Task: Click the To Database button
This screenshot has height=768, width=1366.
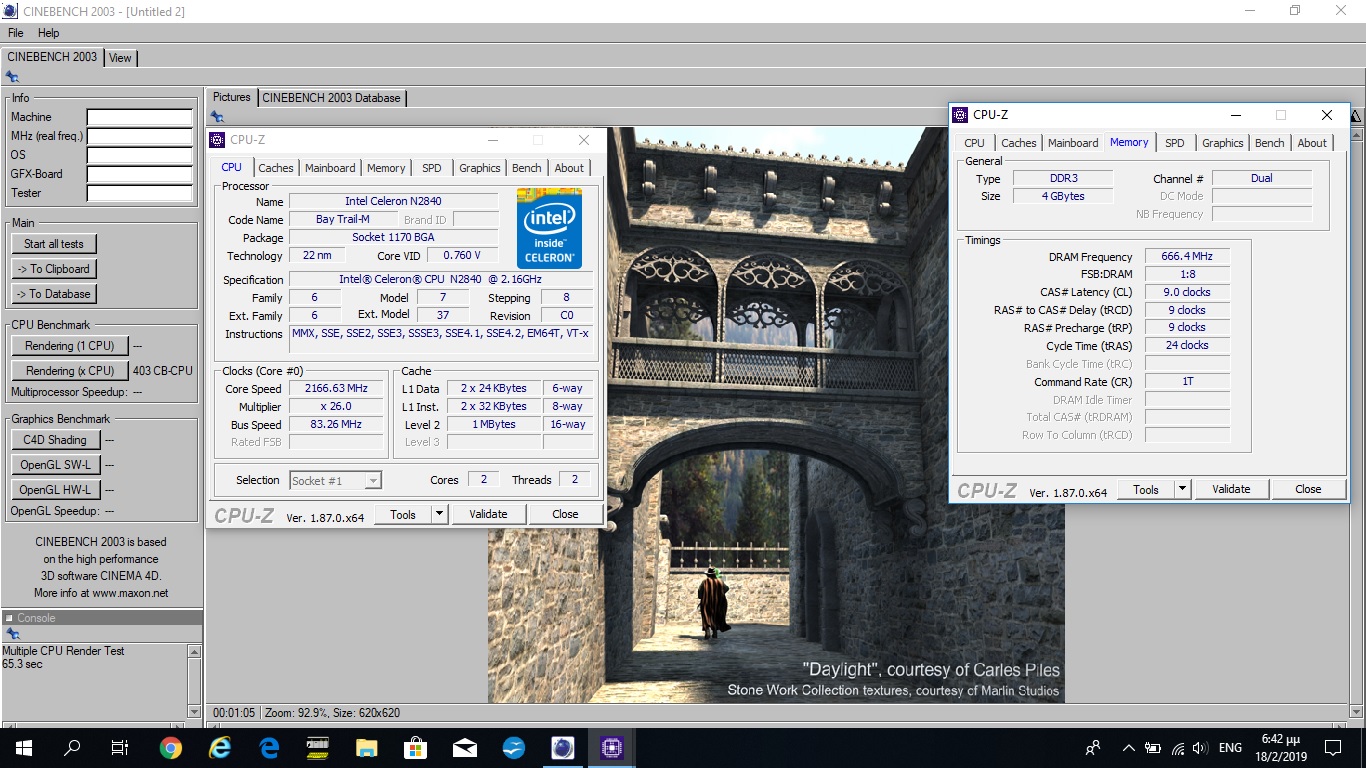Action: click(x=54, y=294)
